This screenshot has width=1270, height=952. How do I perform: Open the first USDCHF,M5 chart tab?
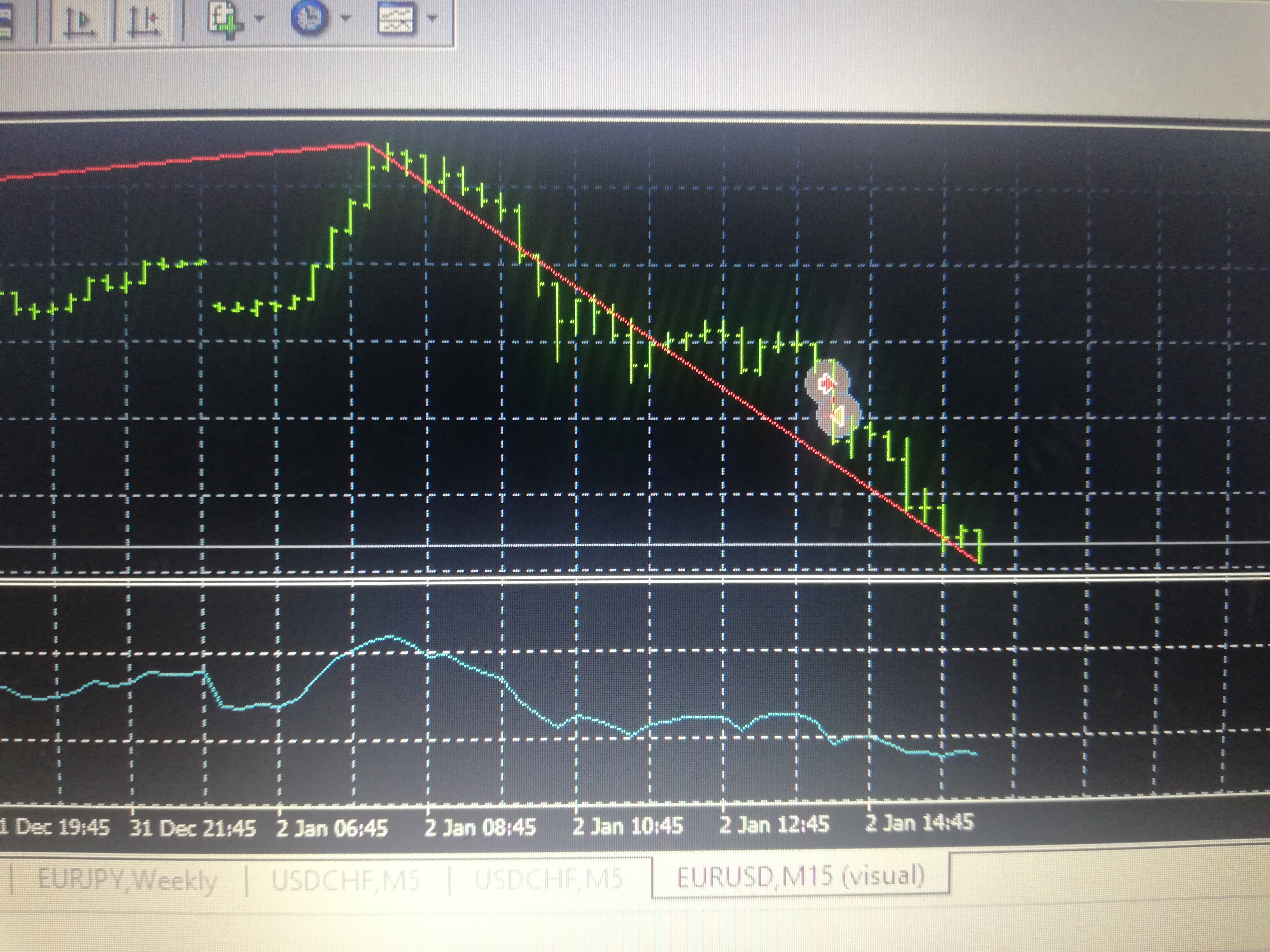pos(345,879)
